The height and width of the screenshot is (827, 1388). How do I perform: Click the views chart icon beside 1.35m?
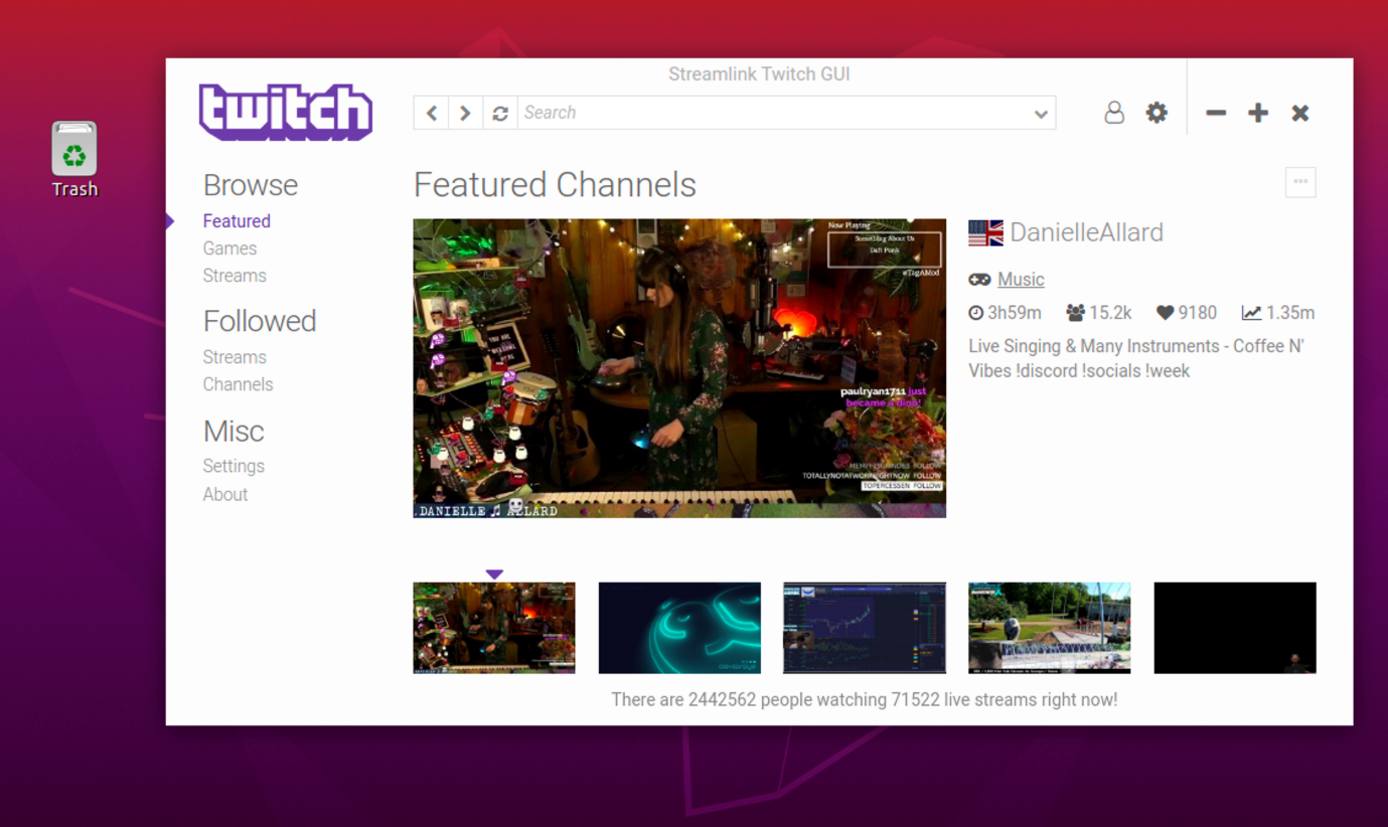(x=1252, y=312)
